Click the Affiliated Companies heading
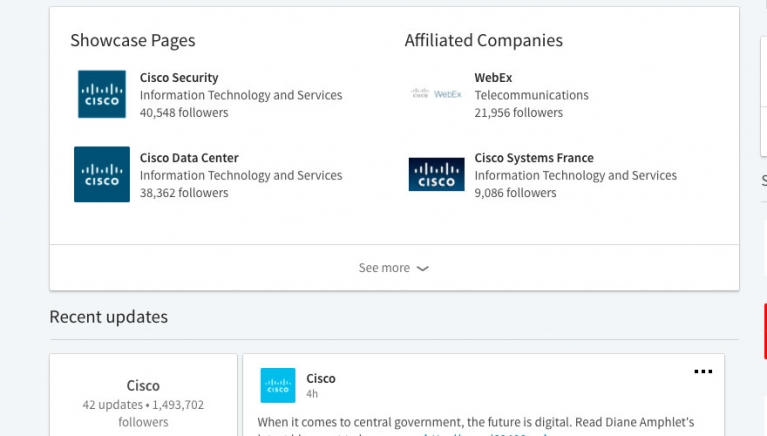Viewport: 767px width, 436px height. [x=483, y=41]
